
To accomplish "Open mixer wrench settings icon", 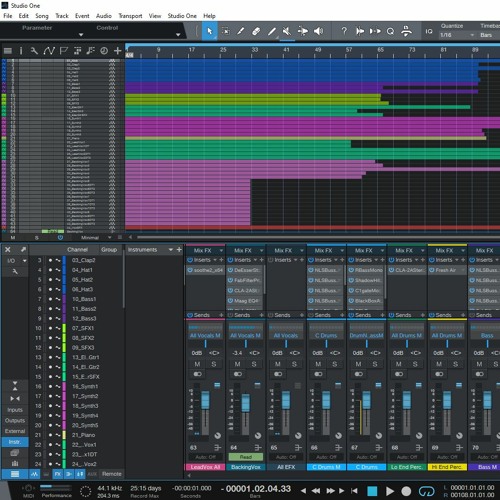I will 15,272.
